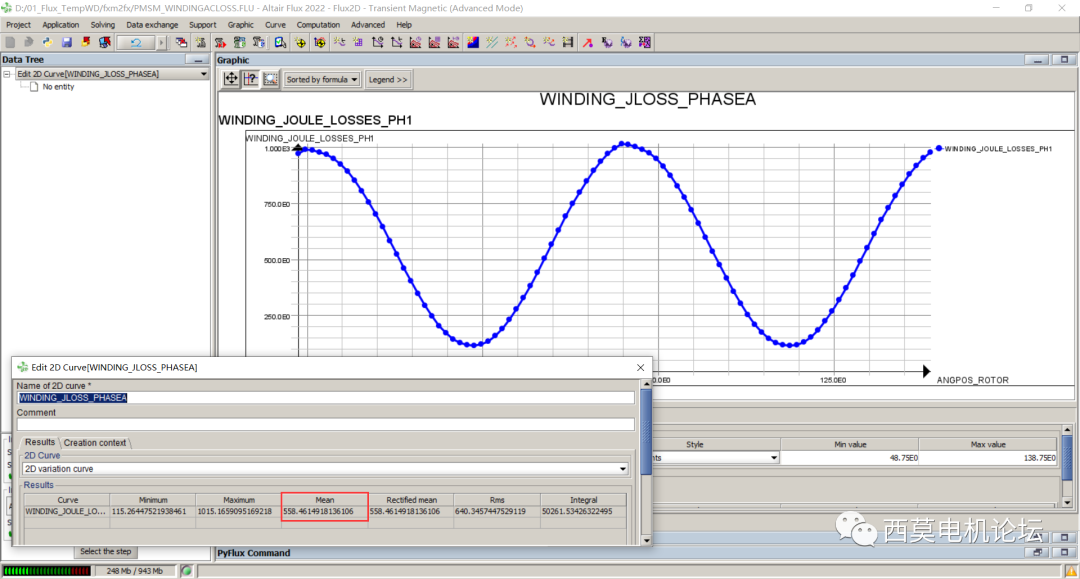Click the Minimum value 115.26447521938461 cell

pos(153,512)
